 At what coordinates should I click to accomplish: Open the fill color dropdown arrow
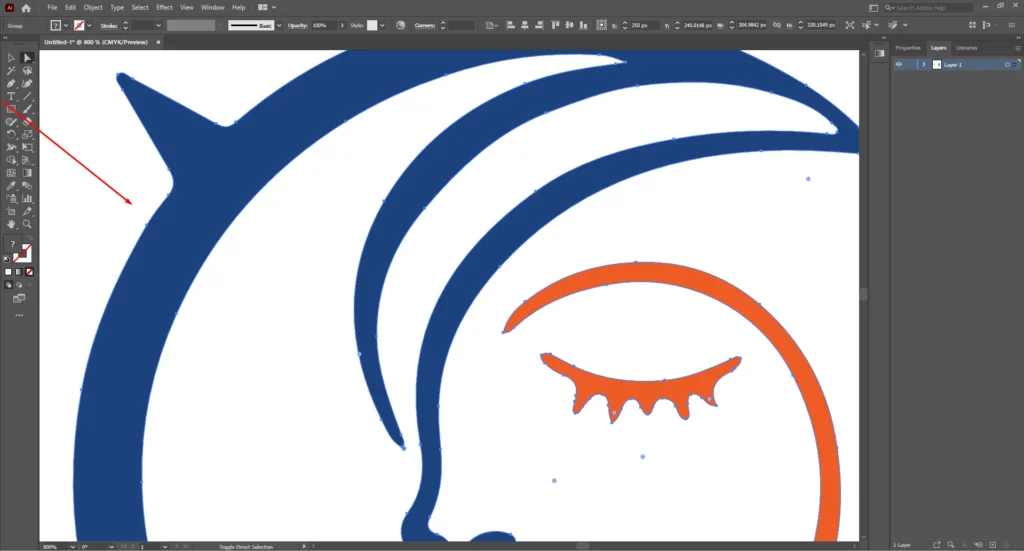[66, 25]
